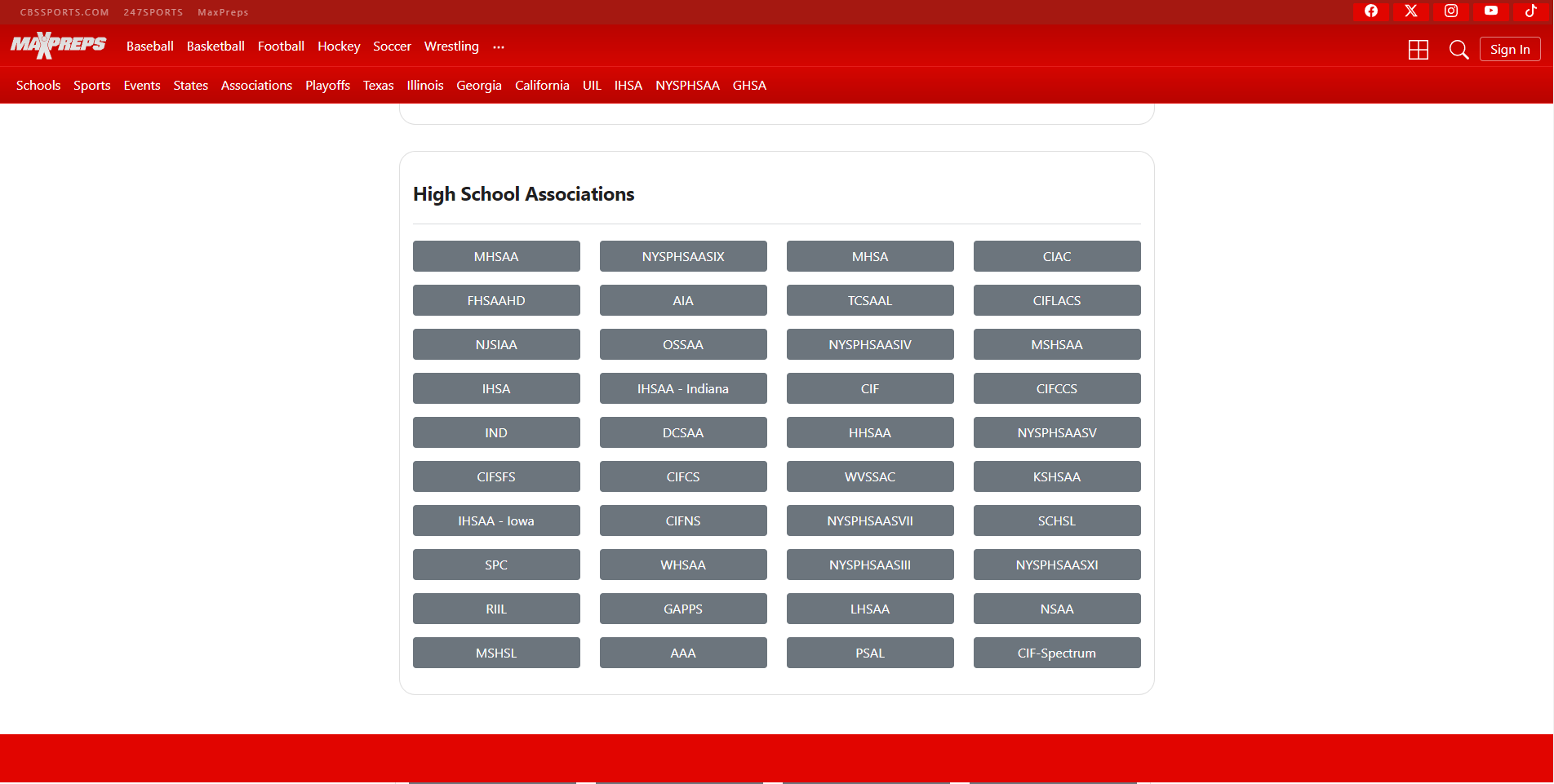Screen dimensions: 1554x784
Task: Click the Sign In button
Action: click(1510, 50)
